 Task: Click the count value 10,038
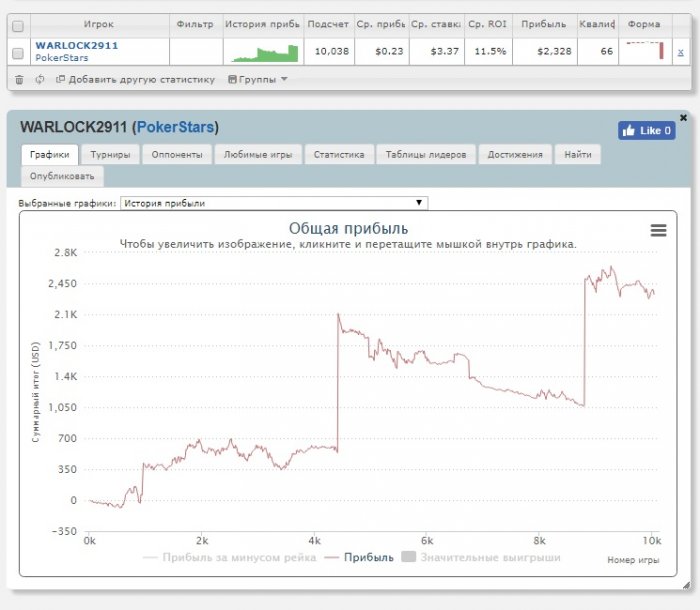click(332, 51)
